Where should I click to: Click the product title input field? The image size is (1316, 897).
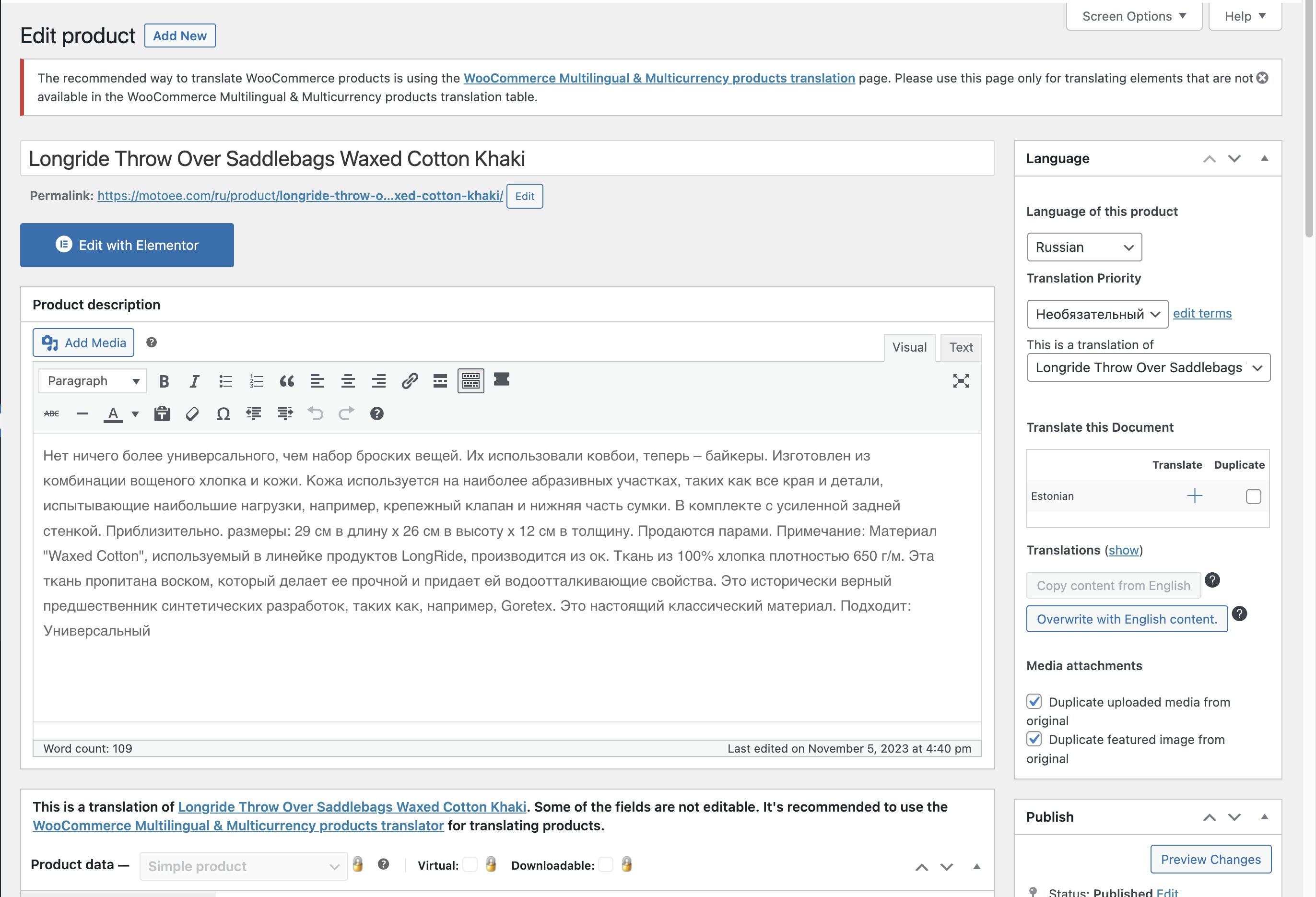tap(507, 159)
